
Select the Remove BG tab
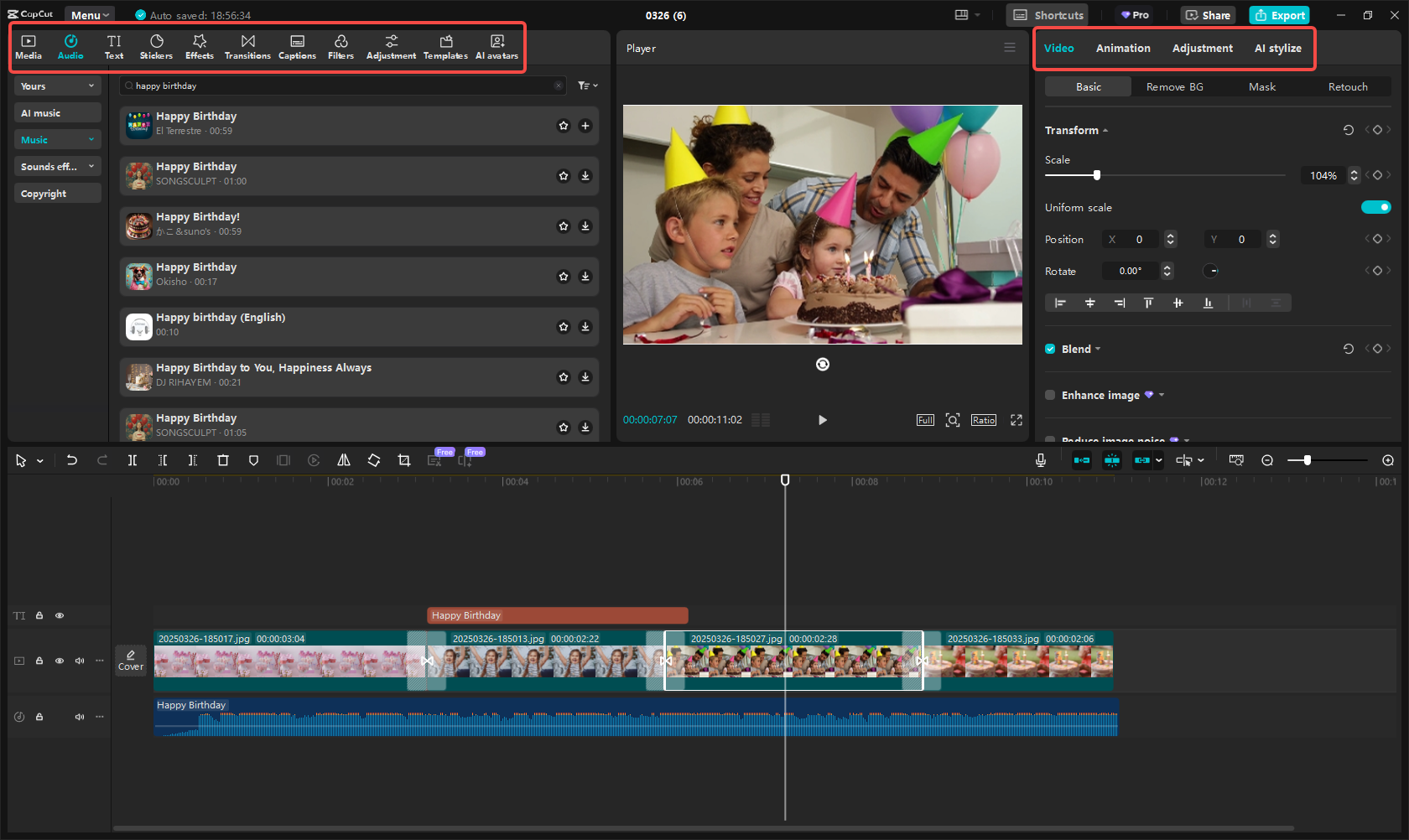point(1174,87)
